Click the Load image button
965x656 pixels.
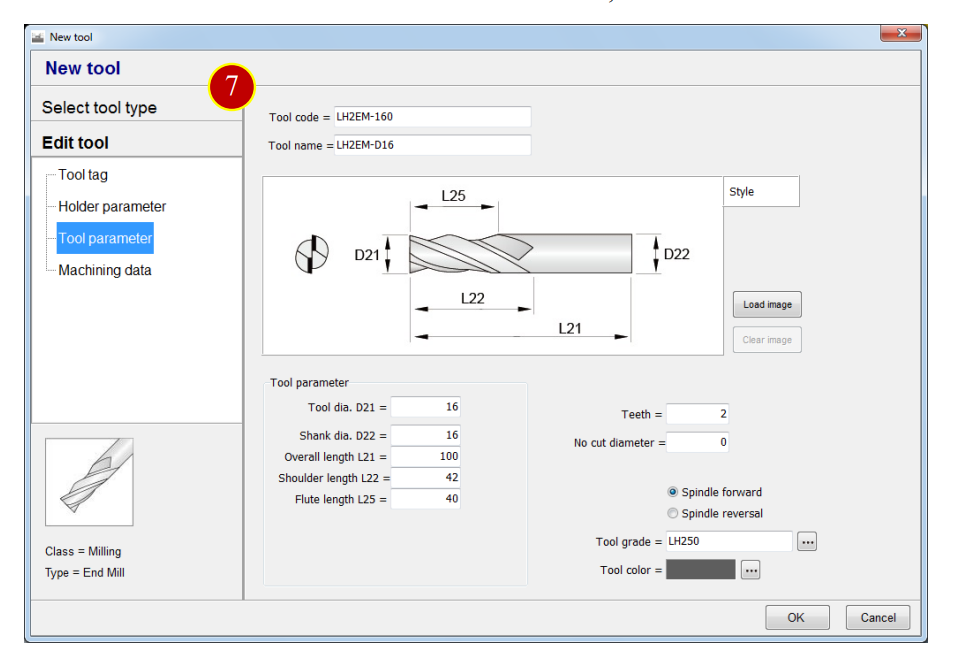(x=767, y=305)
